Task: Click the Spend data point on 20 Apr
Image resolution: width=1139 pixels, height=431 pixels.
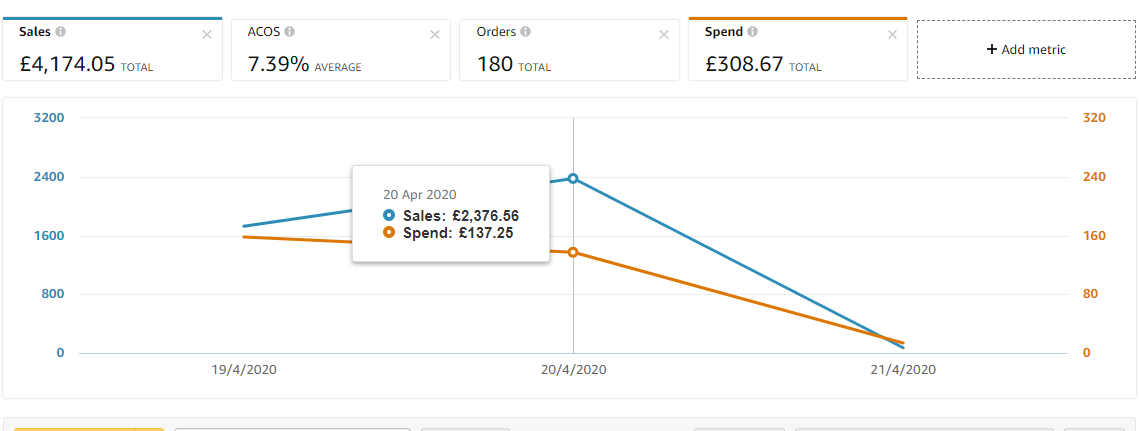Action: (x=573, y=252)
